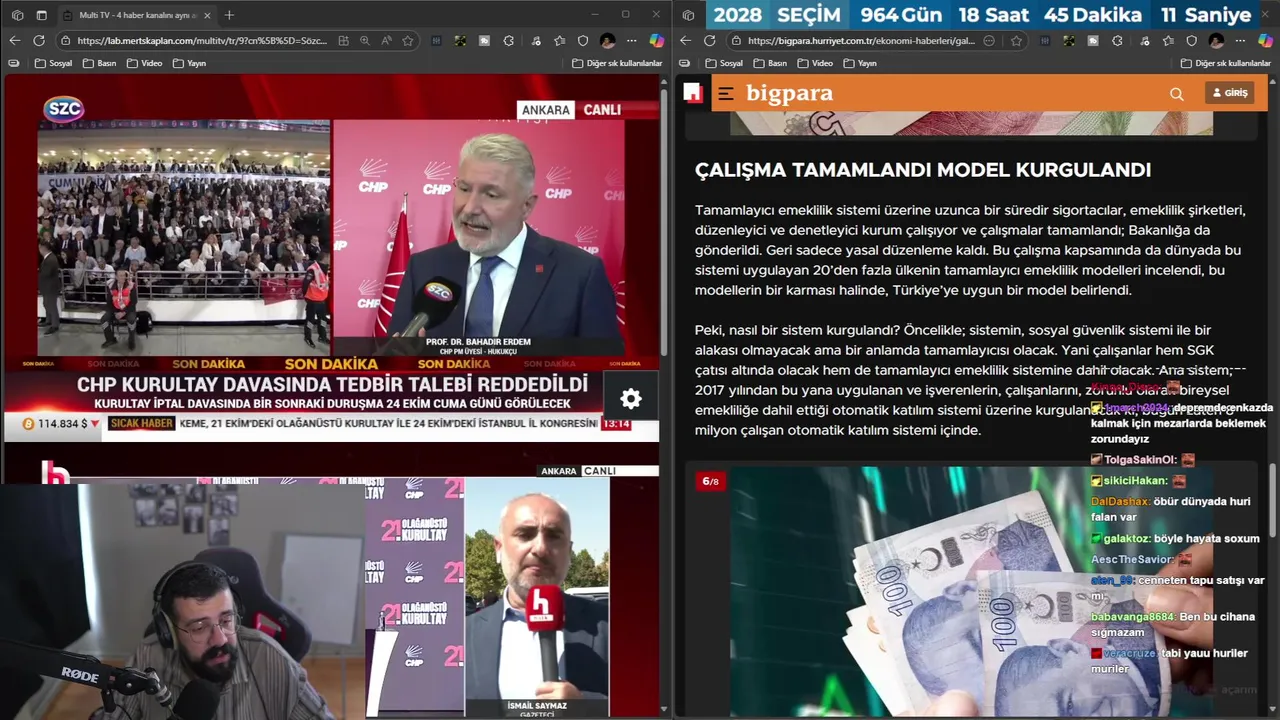Open browser essentials shield in left window
This screenshot has height=720, width=1280.
point(583,41)
